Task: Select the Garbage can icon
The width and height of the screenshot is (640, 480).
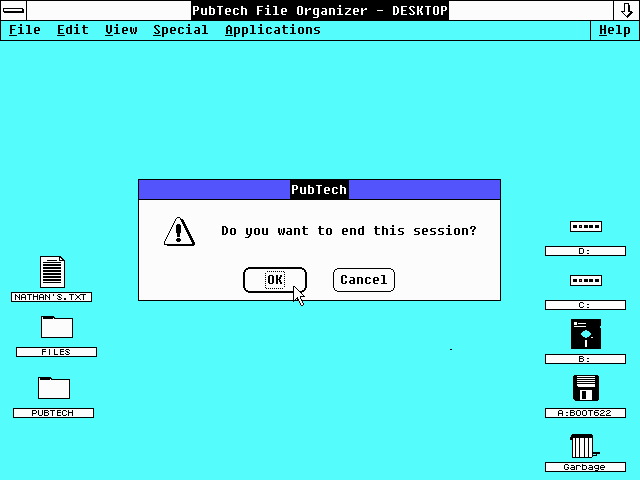Action: (x=584, y=446)
